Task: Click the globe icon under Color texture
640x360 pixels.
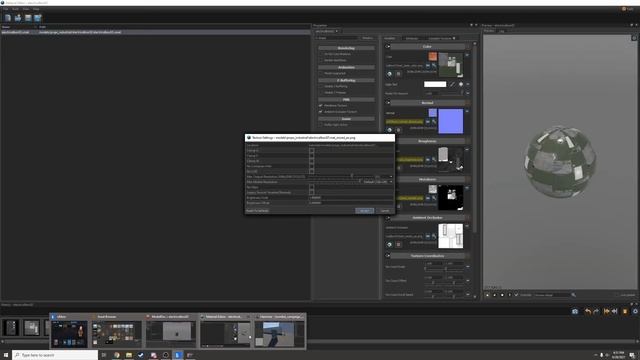Action: click(x=389, y=74)
